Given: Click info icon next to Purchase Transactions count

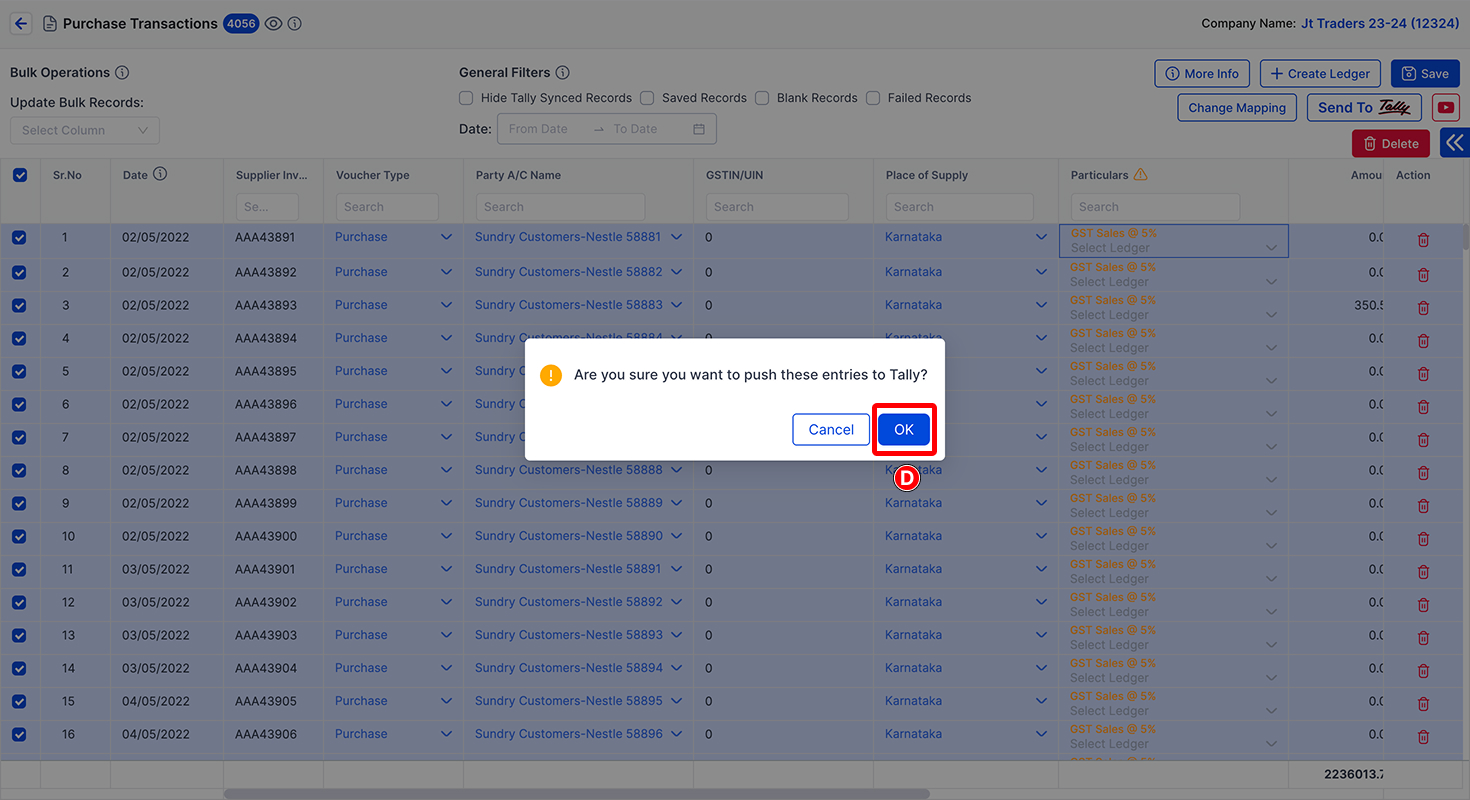Looking at the screenshot, I should tap(295, 24).
